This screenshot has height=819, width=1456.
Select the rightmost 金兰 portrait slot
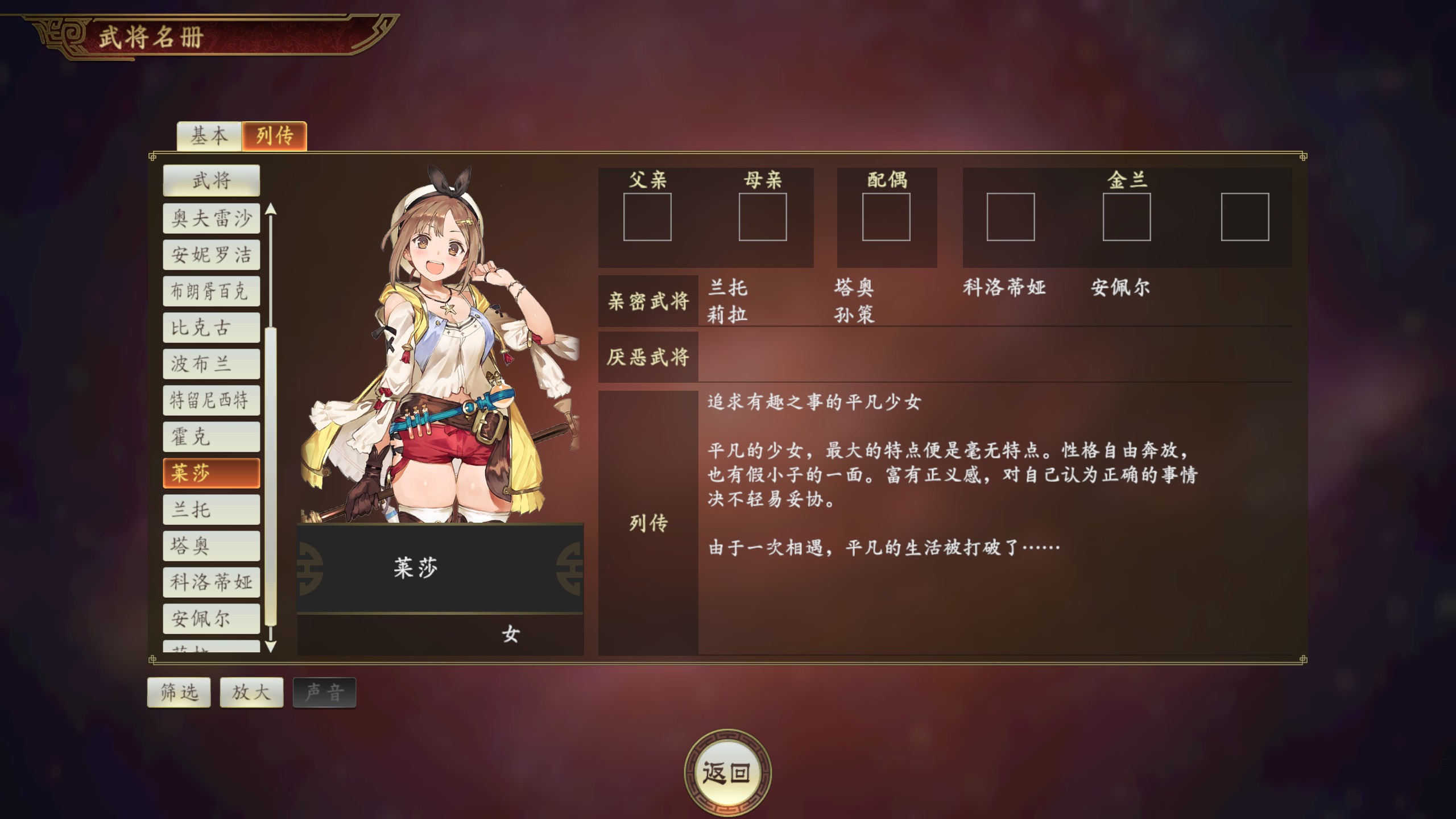(1245, 217)
